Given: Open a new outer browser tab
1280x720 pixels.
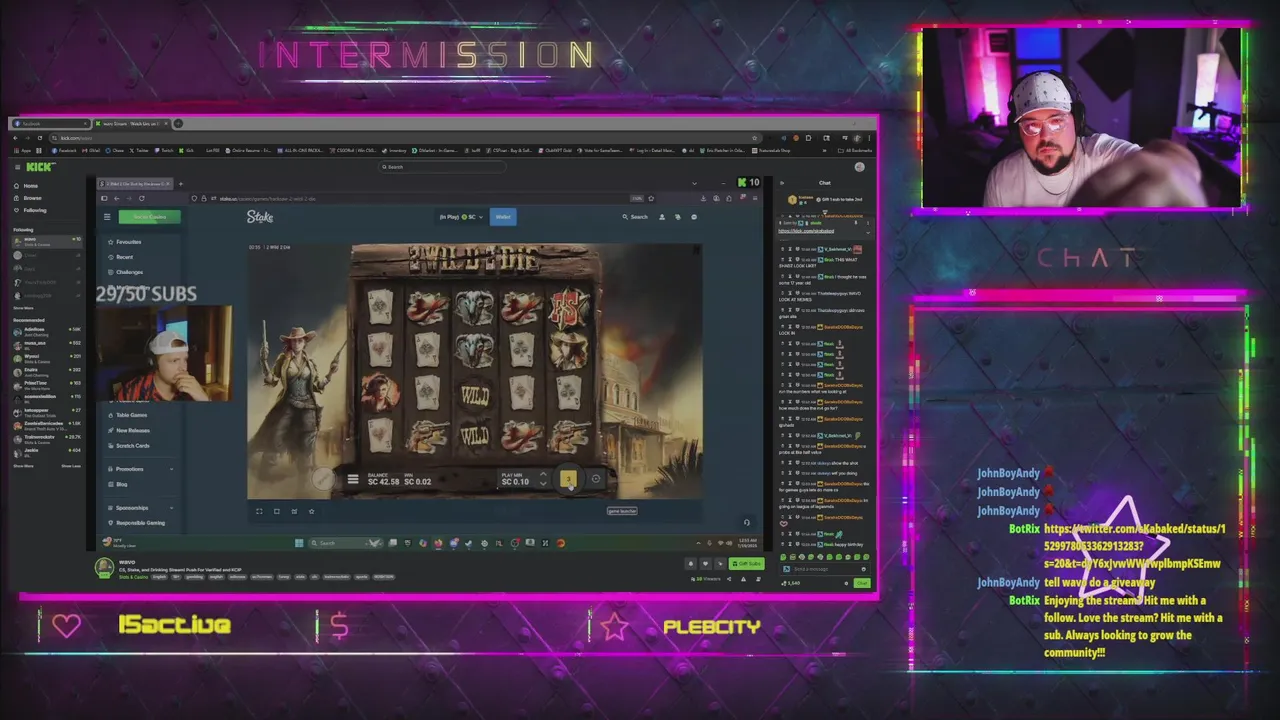Looking at the screenshot, I should (x=178, y=124).
